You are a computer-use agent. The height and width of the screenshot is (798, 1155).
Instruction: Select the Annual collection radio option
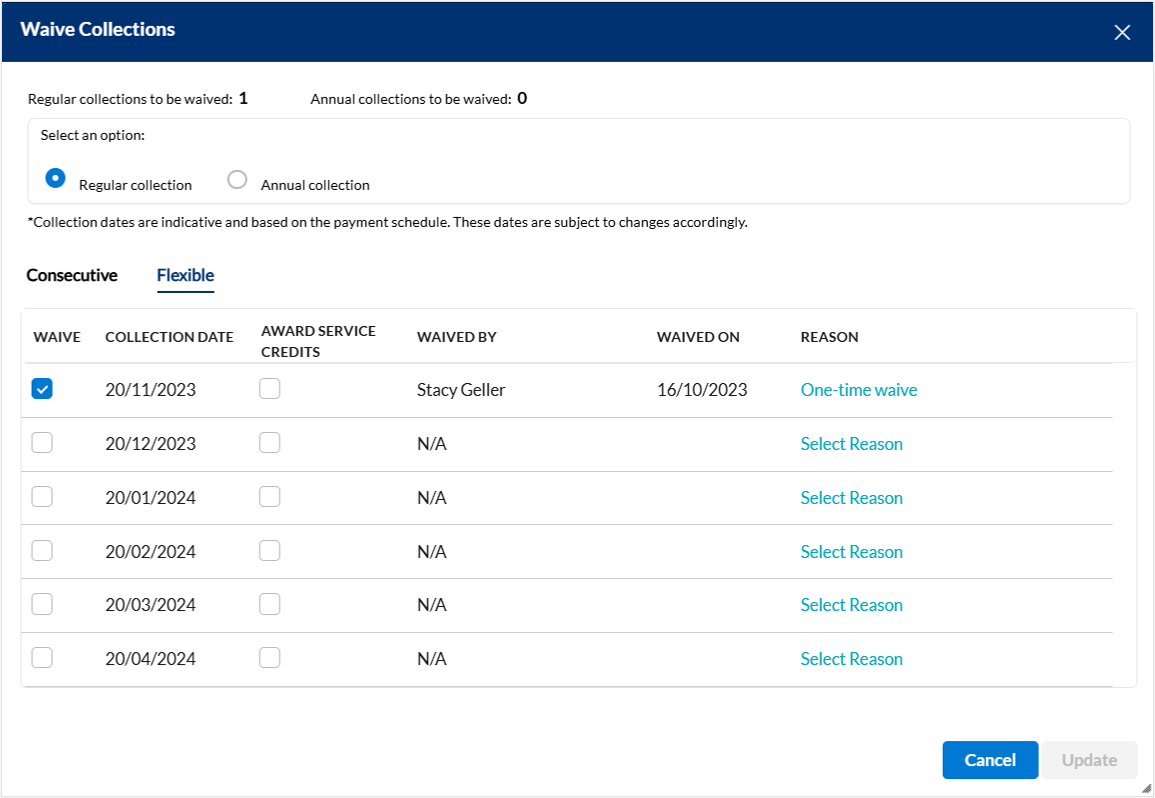[x=237, y=179]
